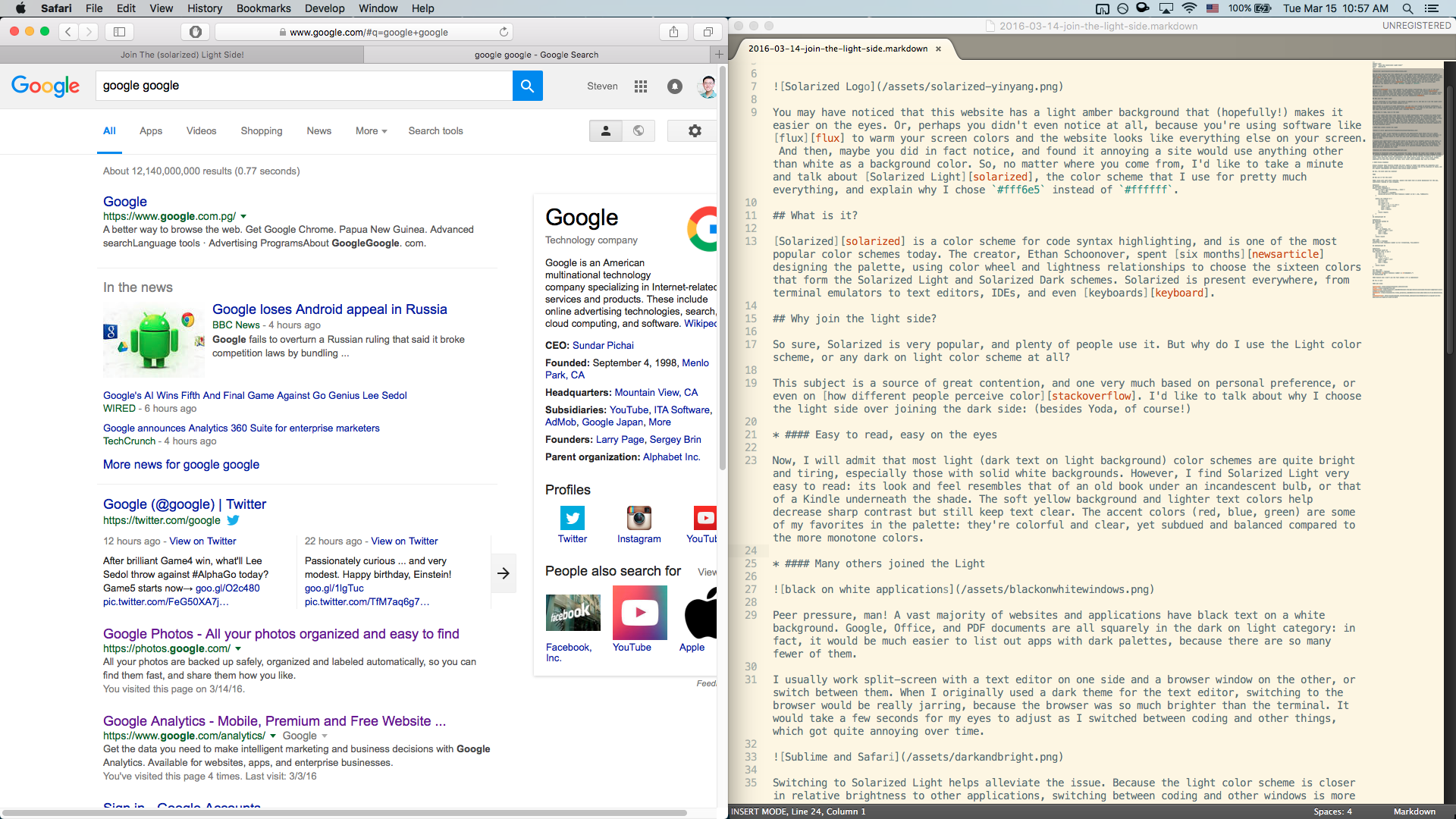
Task: Open the Google apps grid icon
Action: coord(641,86)
